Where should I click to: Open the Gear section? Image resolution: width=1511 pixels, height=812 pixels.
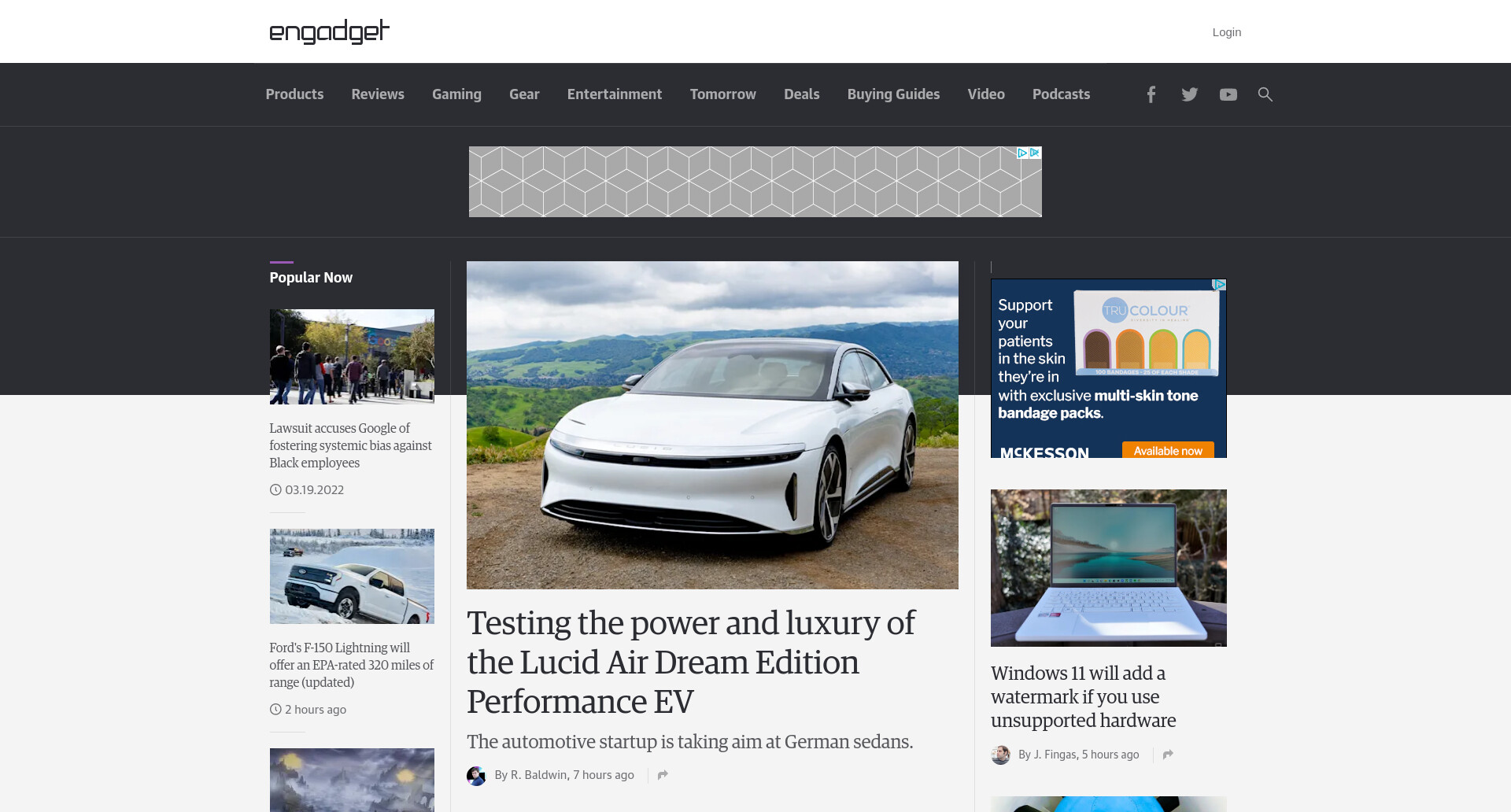pos(524,94)
